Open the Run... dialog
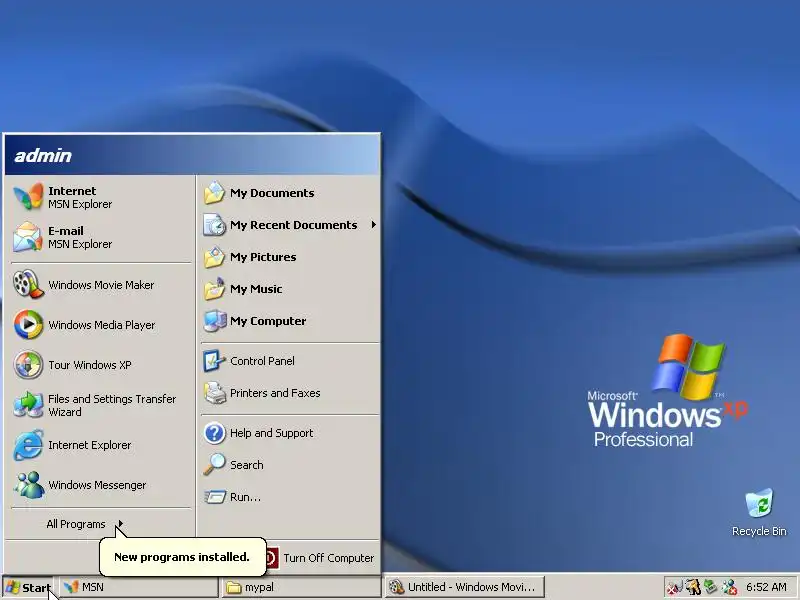800x600 pixels. [289, 497]
